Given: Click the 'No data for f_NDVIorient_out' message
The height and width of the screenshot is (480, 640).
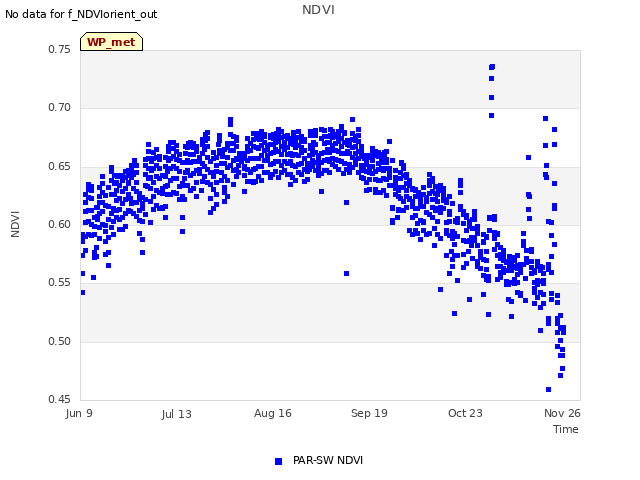Looking at the screenshot, I should click(x=81, y=14).
